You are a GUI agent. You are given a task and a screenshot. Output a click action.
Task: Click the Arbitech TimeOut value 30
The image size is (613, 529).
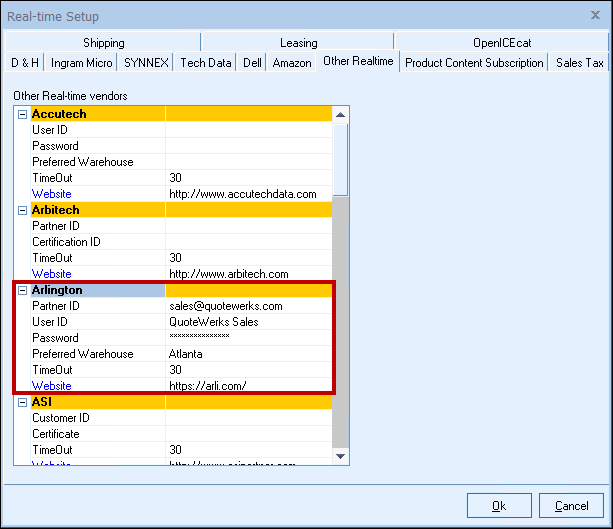249,258
